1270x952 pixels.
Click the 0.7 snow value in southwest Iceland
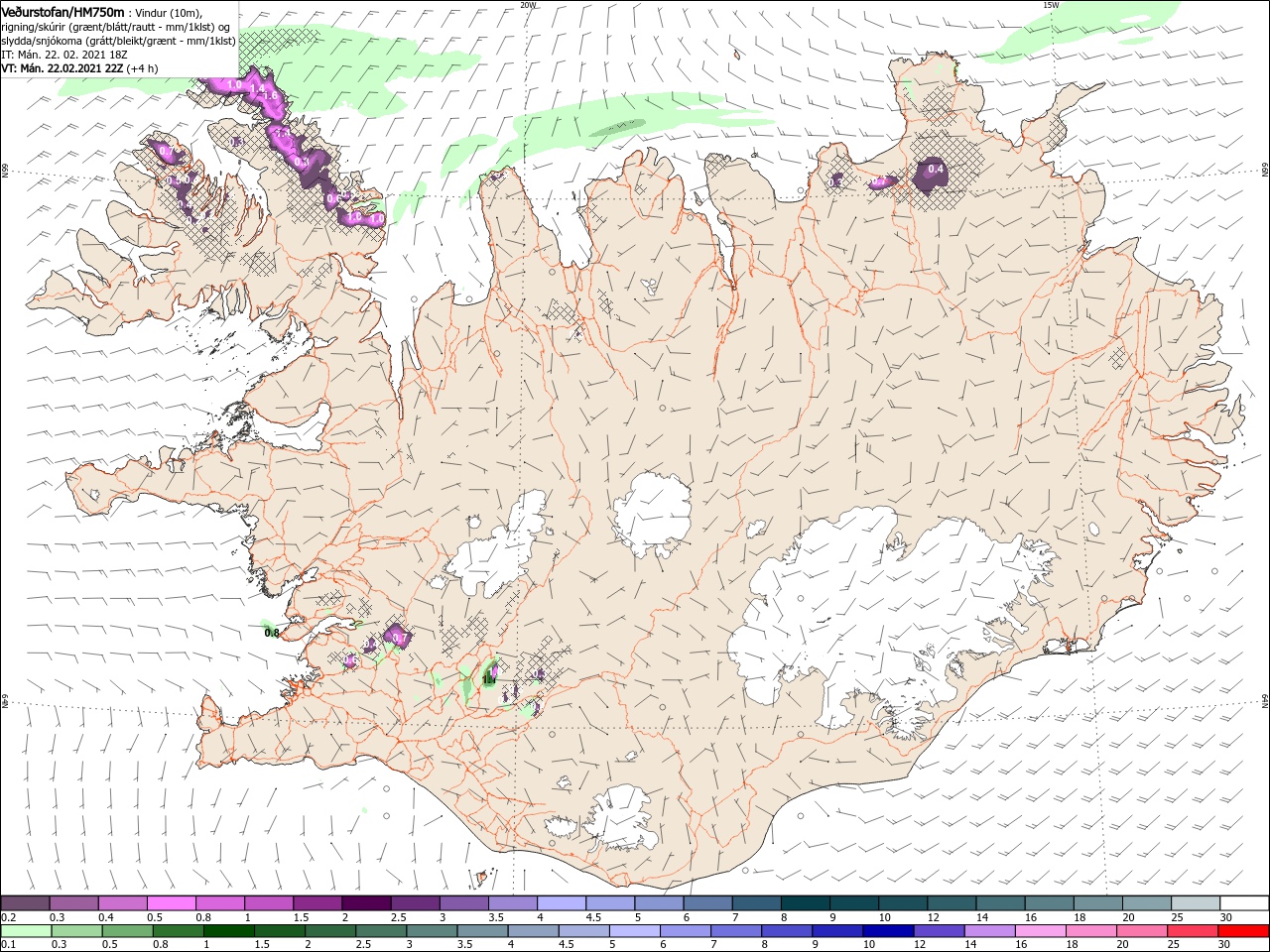tap(399, 637)
